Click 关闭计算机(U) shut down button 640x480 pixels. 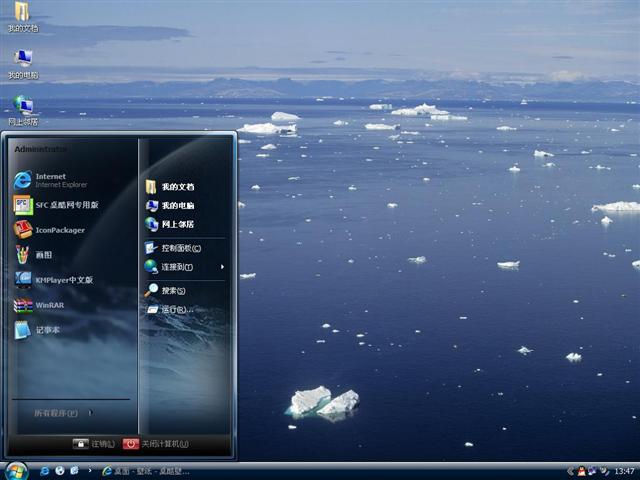tap(156, 444)
